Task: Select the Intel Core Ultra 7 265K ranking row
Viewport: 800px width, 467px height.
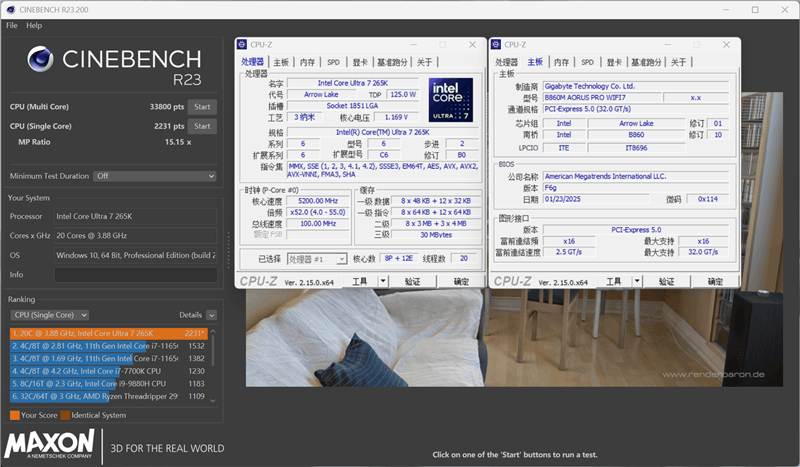Action: point(109,333)
